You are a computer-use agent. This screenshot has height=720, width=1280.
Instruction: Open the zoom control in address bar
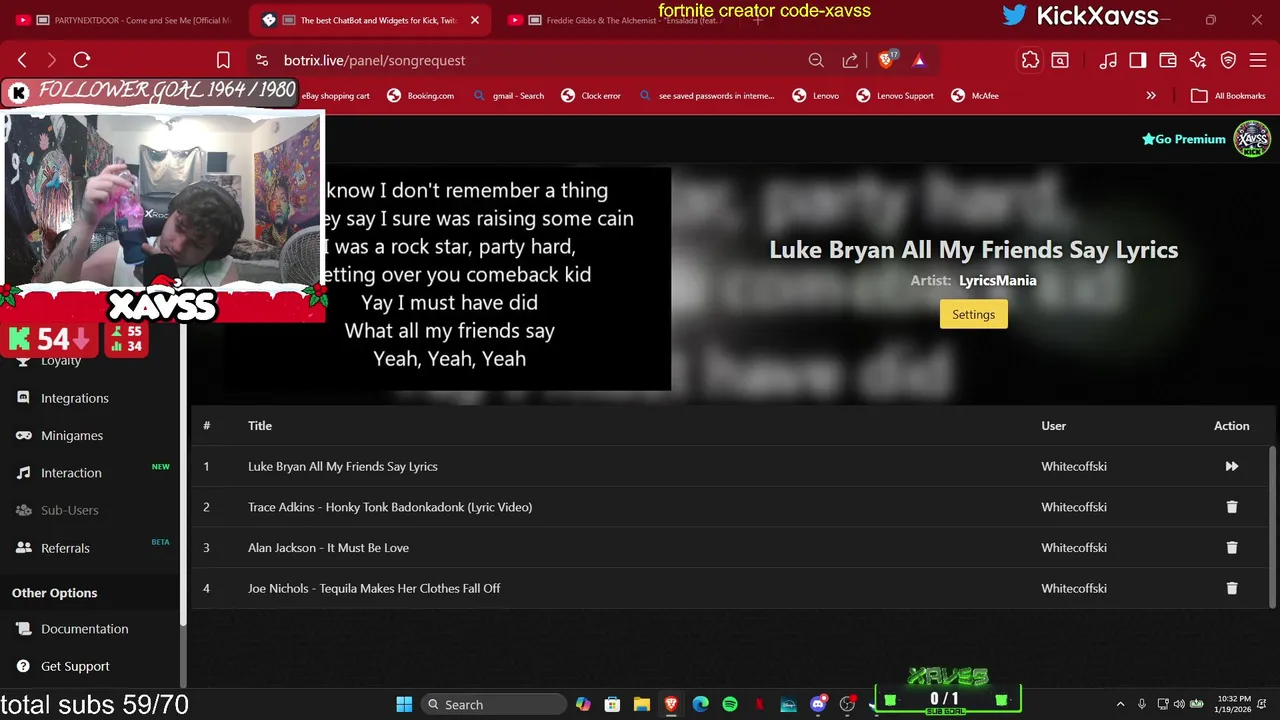point(816,60)
